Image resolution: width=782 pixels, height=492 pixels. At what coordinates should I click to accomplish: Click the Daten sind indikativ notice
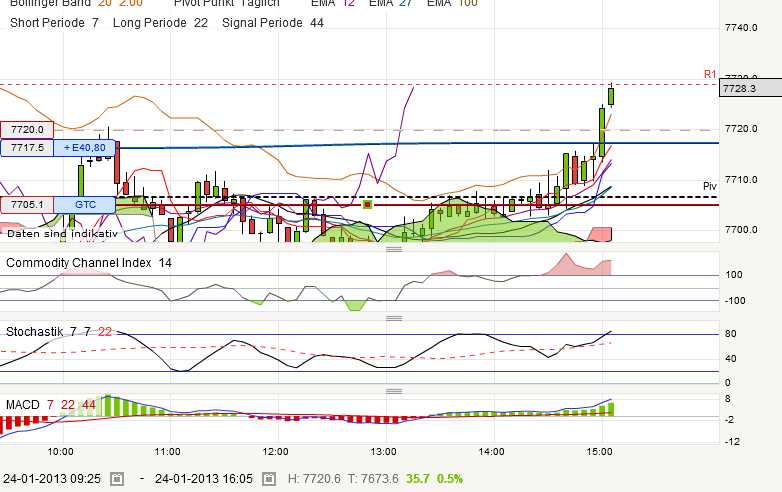coord(62,234)
